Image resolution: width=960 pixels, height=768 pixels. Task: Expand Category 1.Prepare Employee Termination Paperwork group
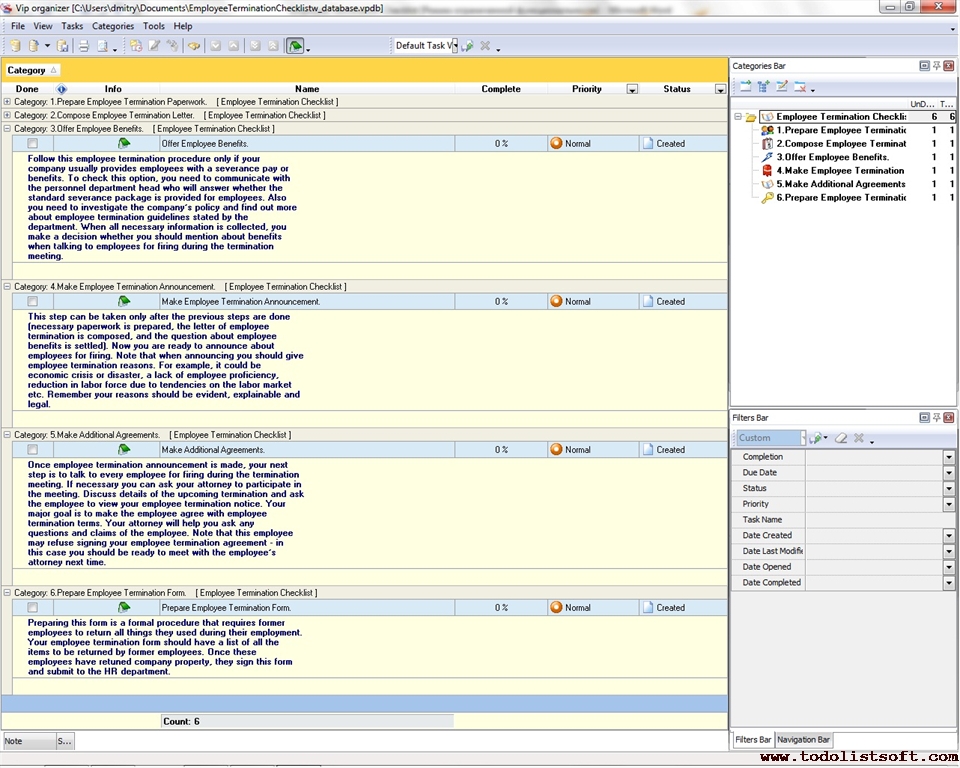coord(8,102)
